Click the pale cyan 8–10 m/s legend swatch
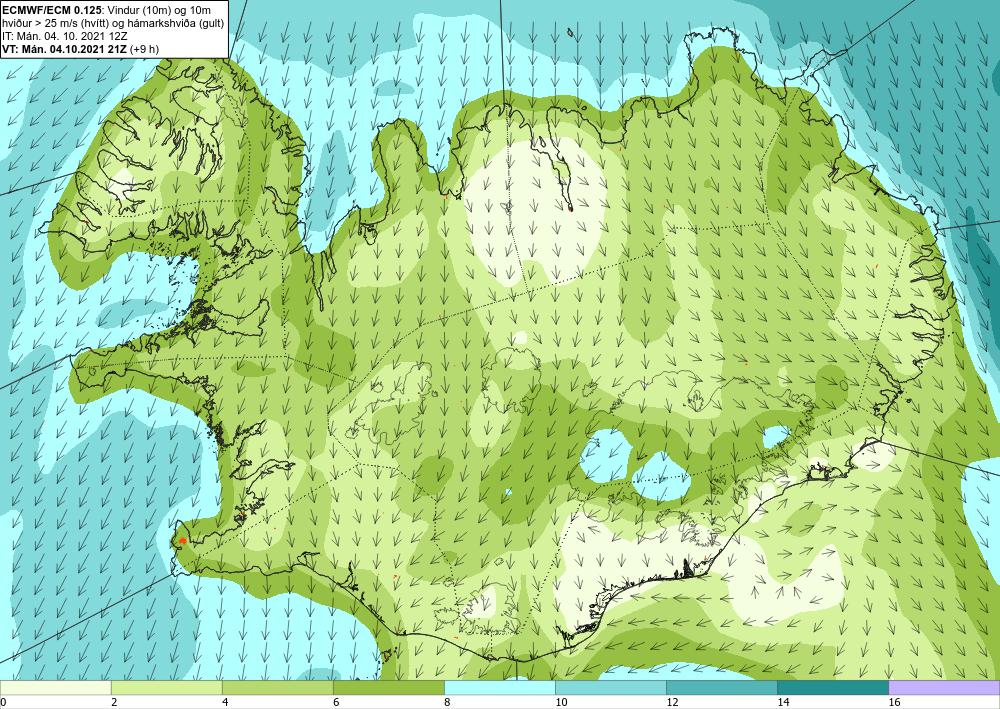The width and height of the screenshot is (1000, 709). (x=499, y=688)
